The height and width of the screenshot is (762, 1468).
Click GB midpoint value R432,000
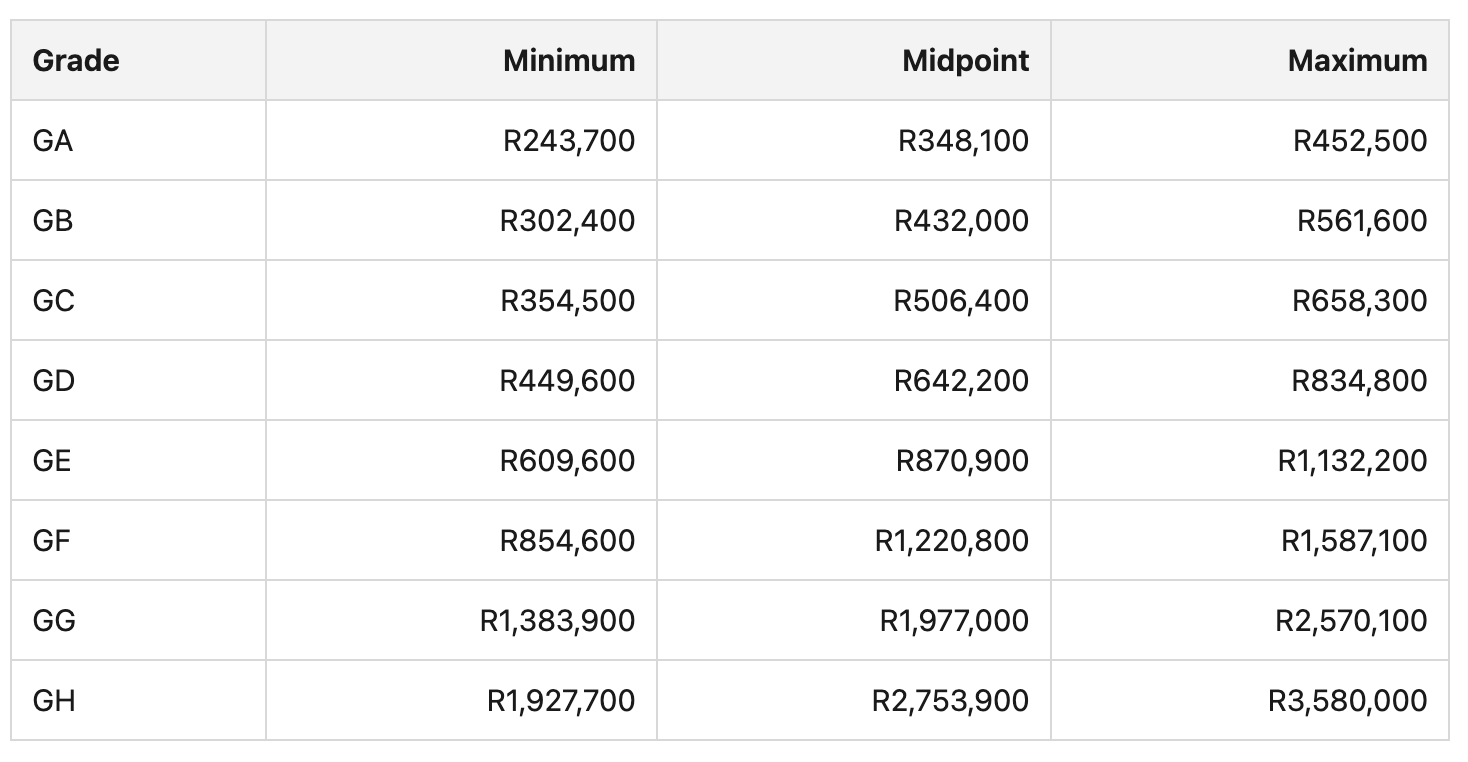[x=962, y=221]
